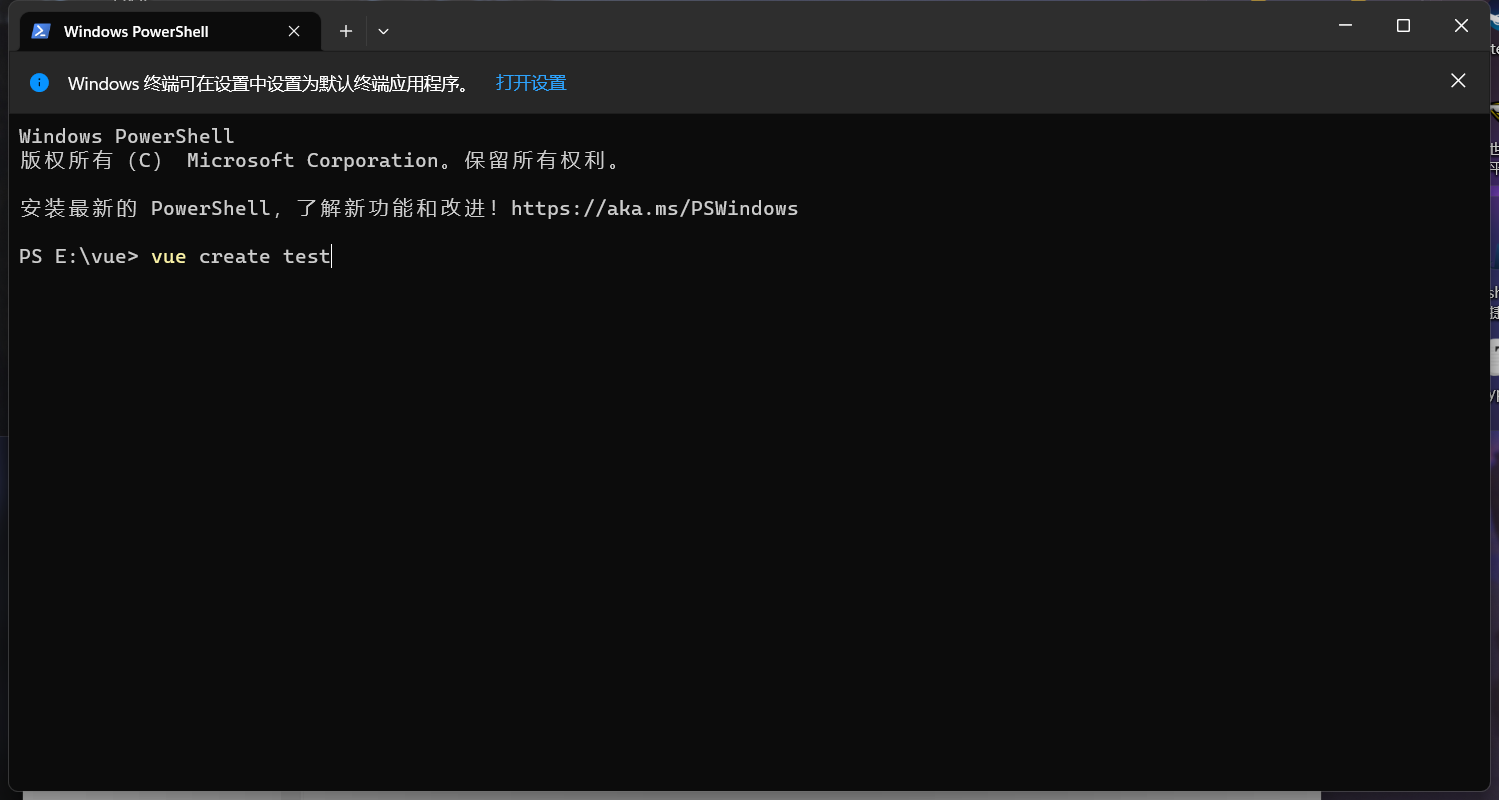Viewport: 1499px width, 800px height.
Task: Close the Windows PowerShell tab
Action: coord(294,31)
